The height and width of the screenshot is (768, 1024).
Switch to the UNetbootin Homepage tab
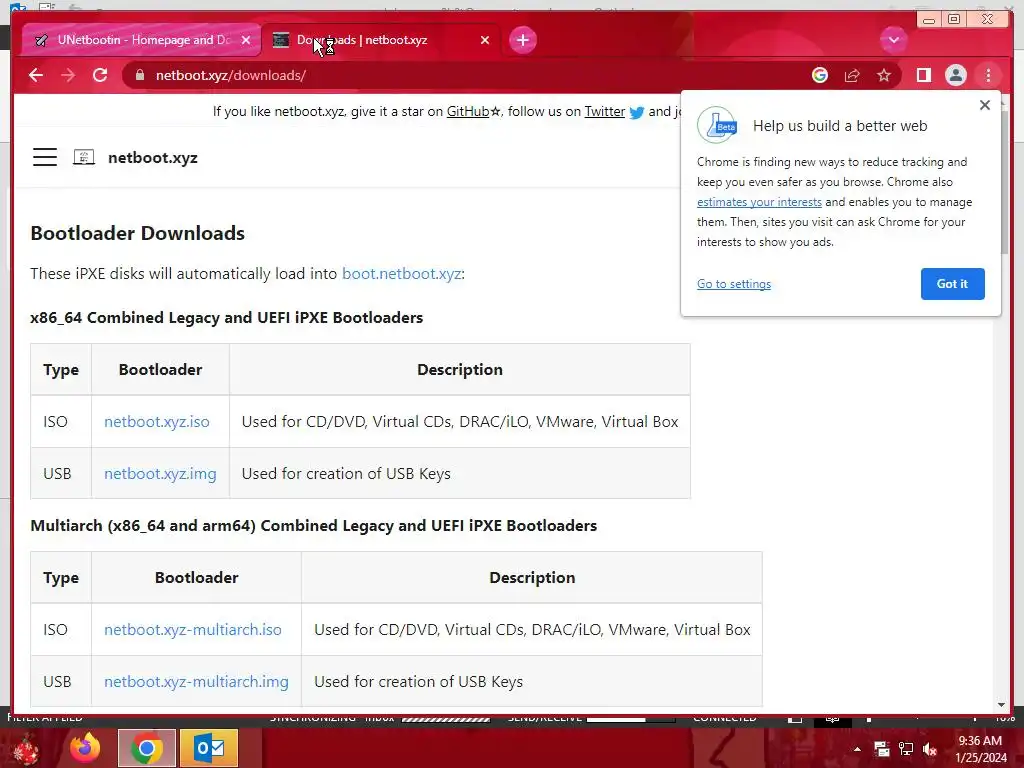140,40
